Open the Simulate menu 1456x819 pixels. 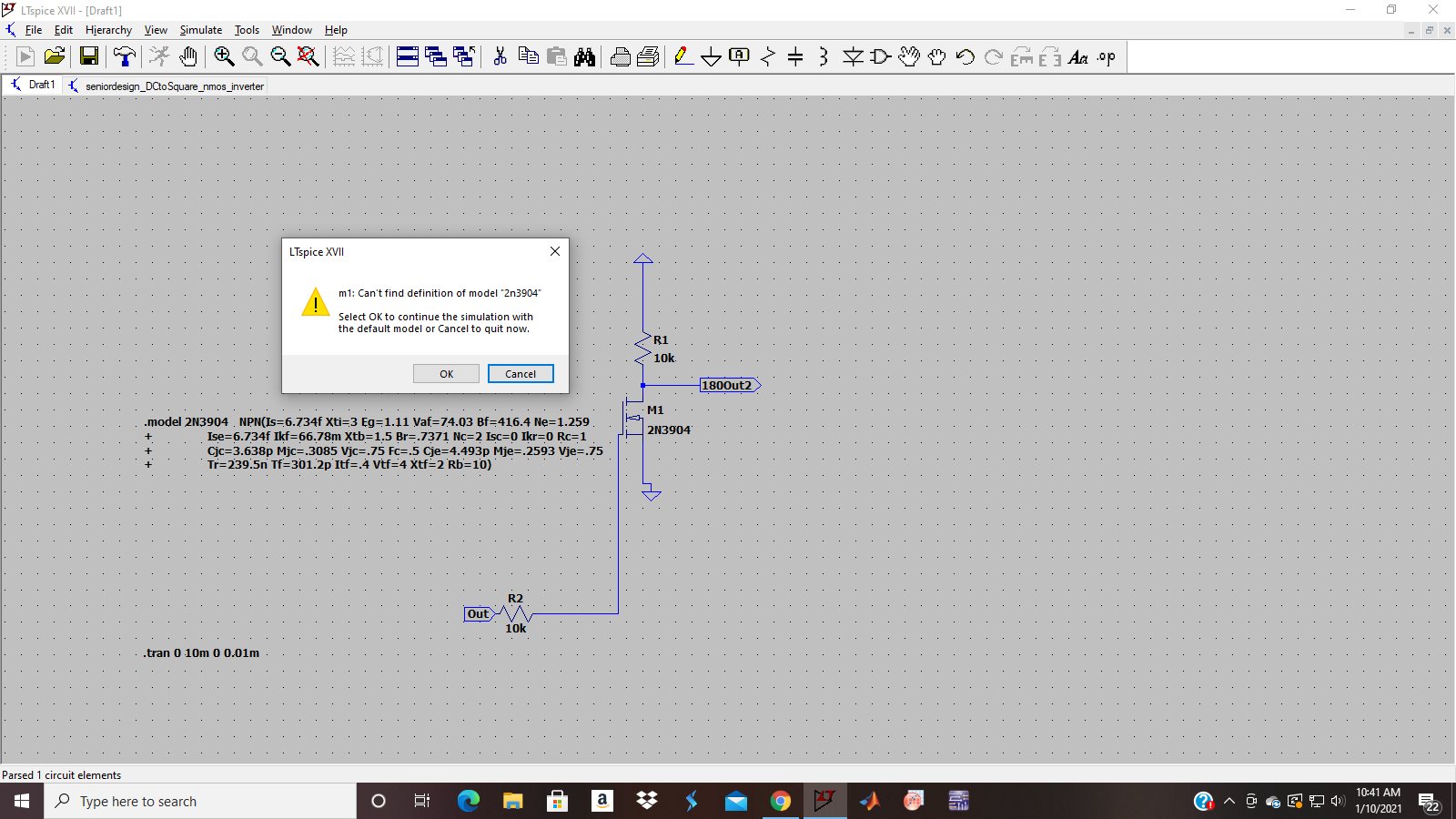click(201, 30)
